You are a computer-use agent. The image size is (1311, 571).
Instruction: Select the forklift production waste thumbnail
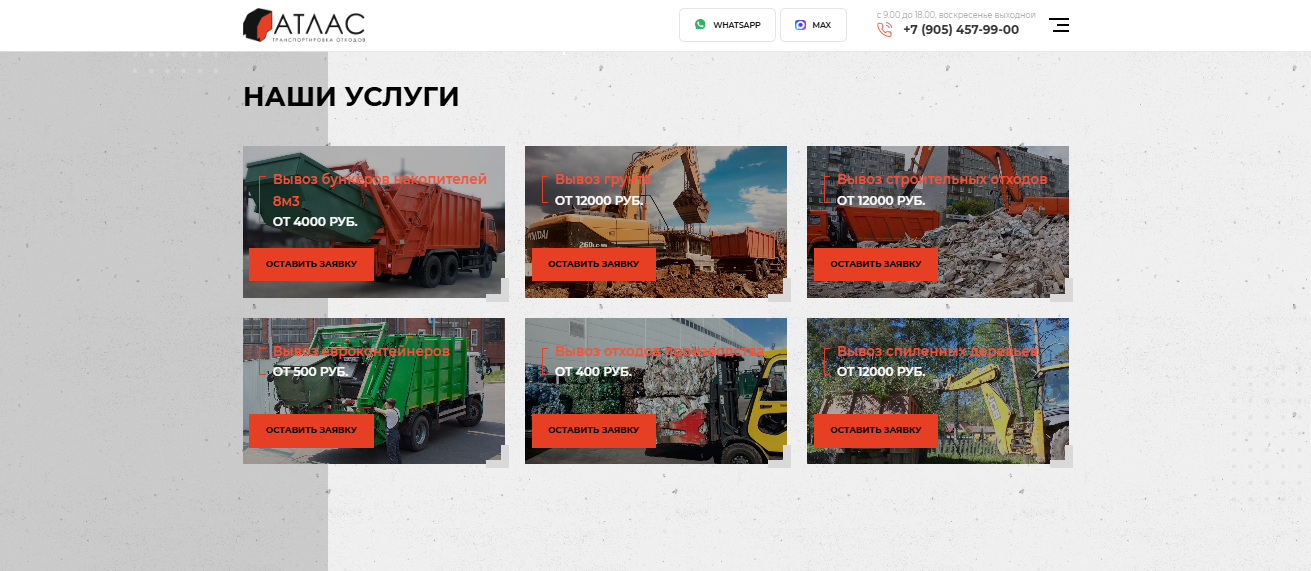click(656, 391)
